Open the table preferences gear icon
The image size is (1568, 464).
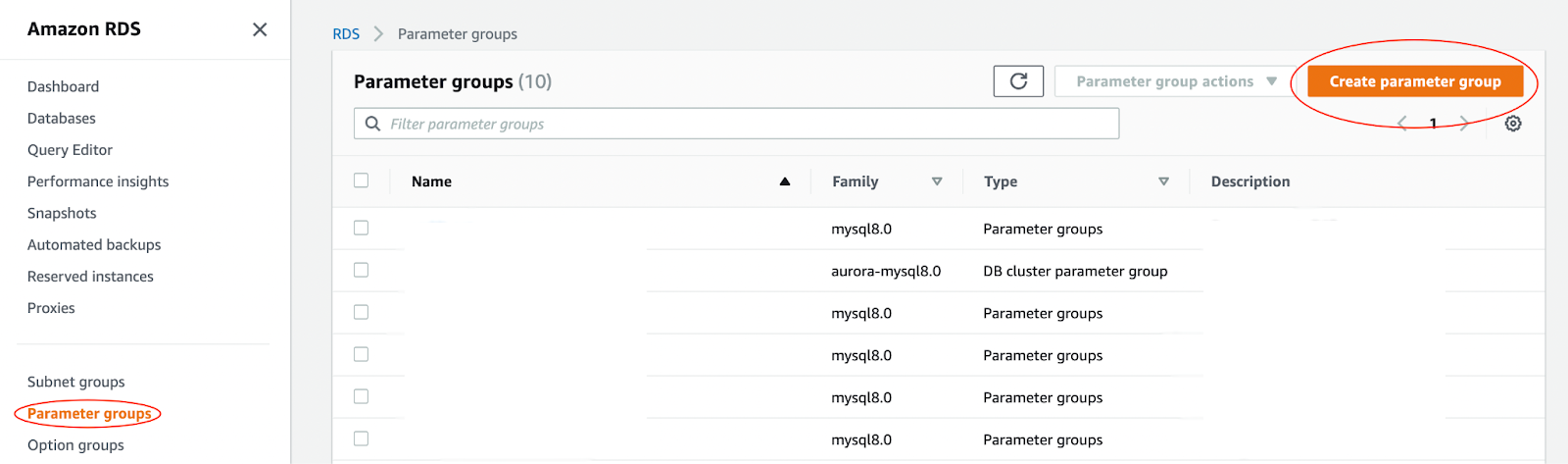coord(1513,124)
